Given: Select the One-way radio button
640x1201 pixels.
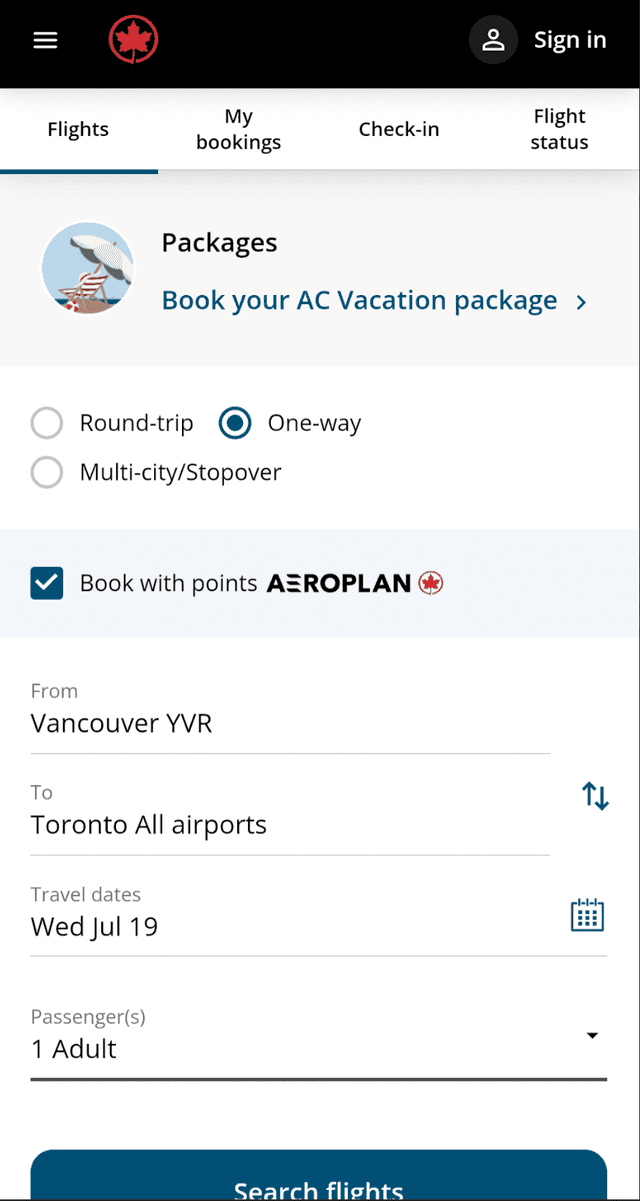Looking at the screenshot, I should pyautogui.click(x=235, y=423).
